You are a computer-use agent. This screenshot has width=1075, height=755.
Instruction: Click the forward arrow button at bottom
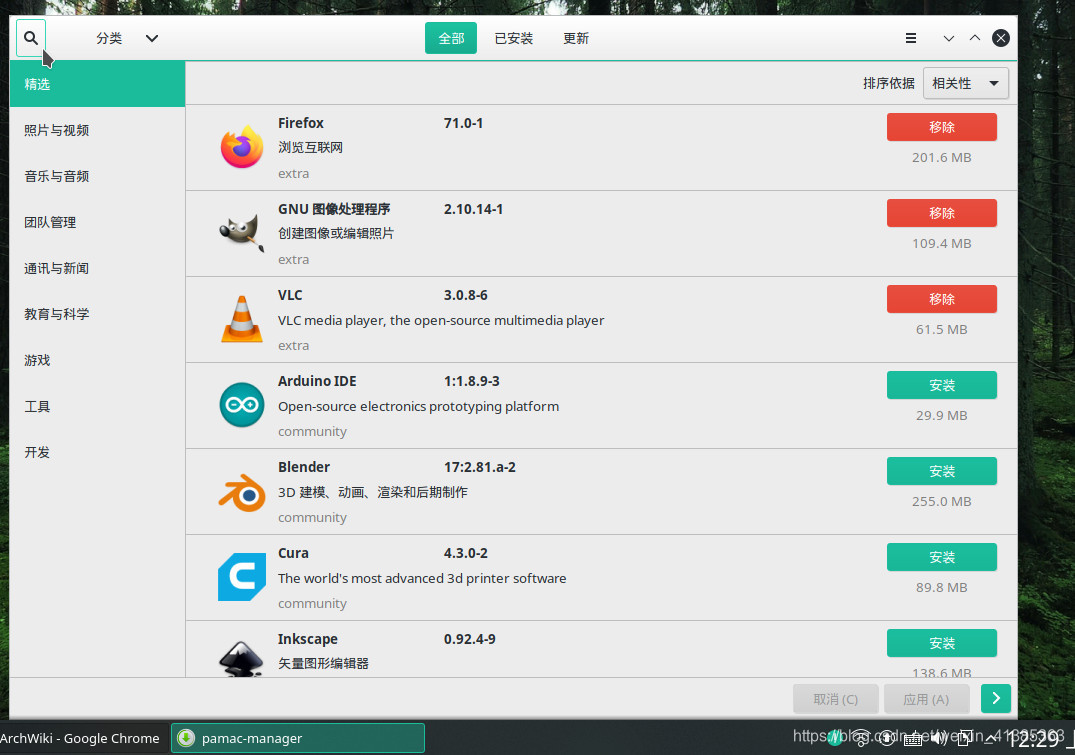tap(995, 699)
